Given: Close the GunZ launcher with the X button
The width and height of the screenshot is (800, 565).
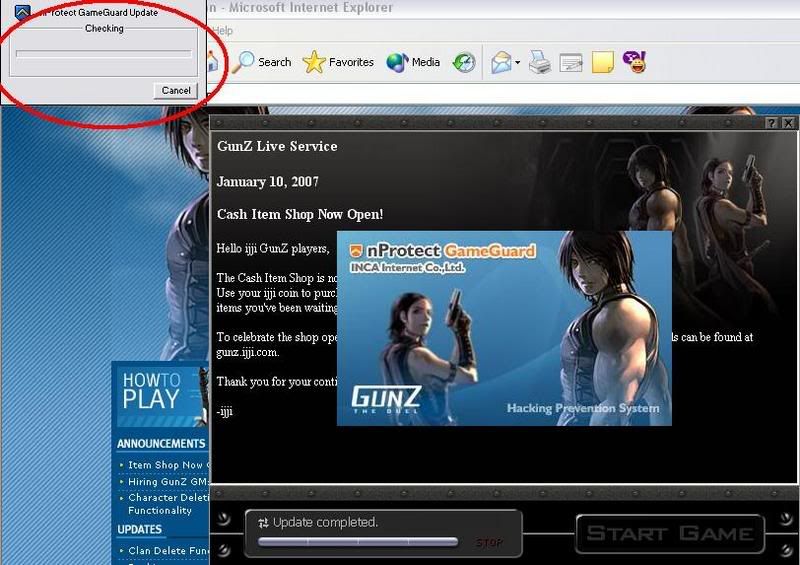Looking at the screenshot, I should click(x=788, y=123).
